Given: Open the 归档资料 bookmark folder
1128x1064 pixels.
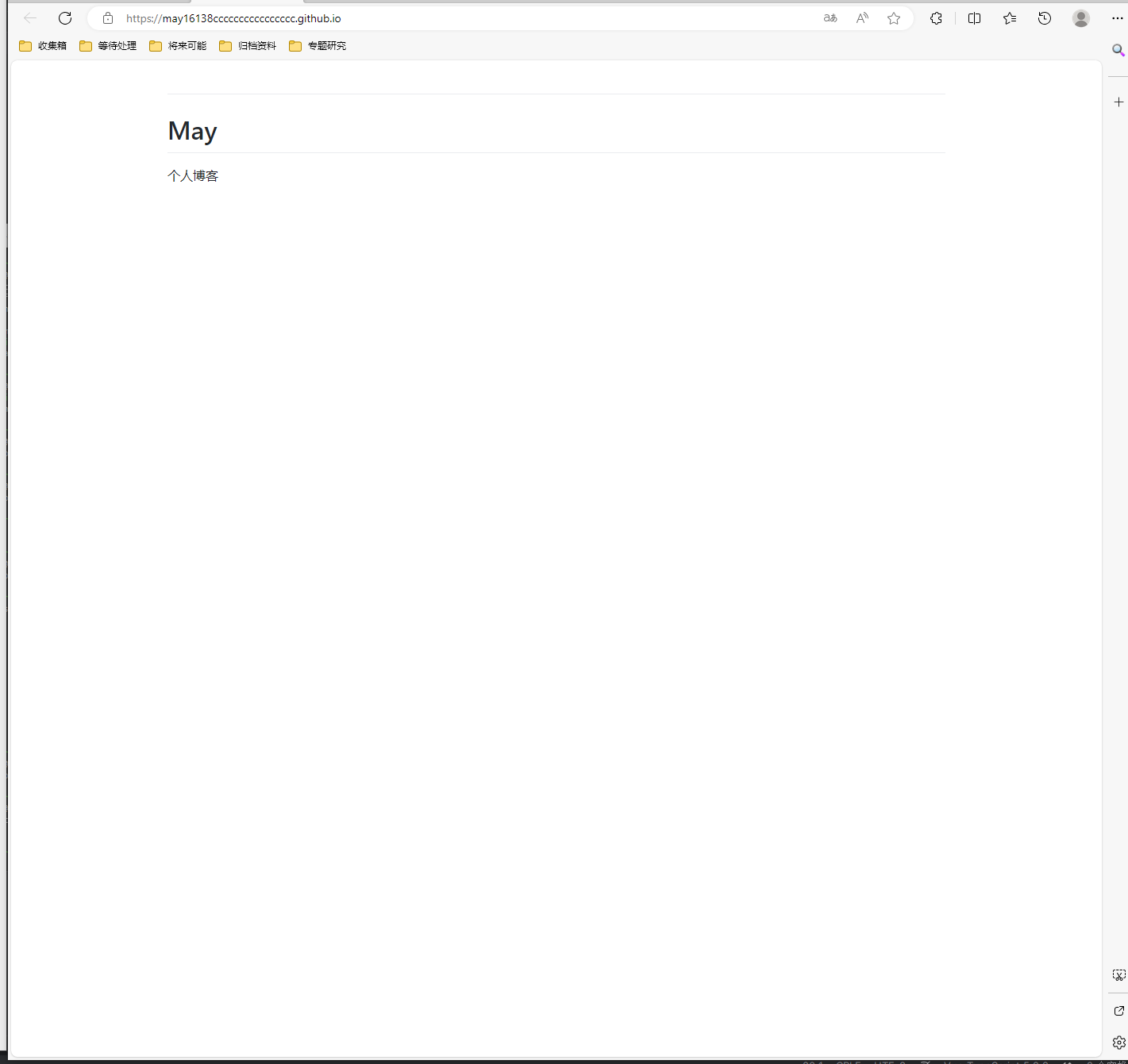Looking at the screenshot, I should [x=248, y=46].
